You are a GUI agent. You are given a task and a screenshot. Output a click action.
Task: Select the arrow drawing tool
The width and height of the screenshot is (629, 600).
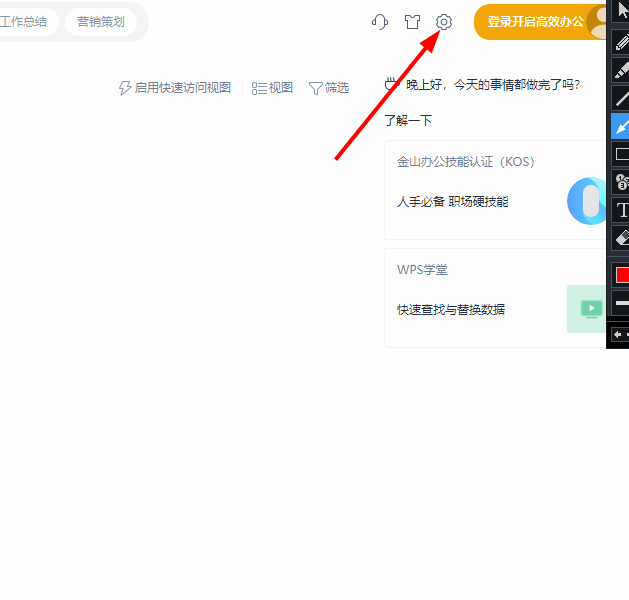point(621,126)
